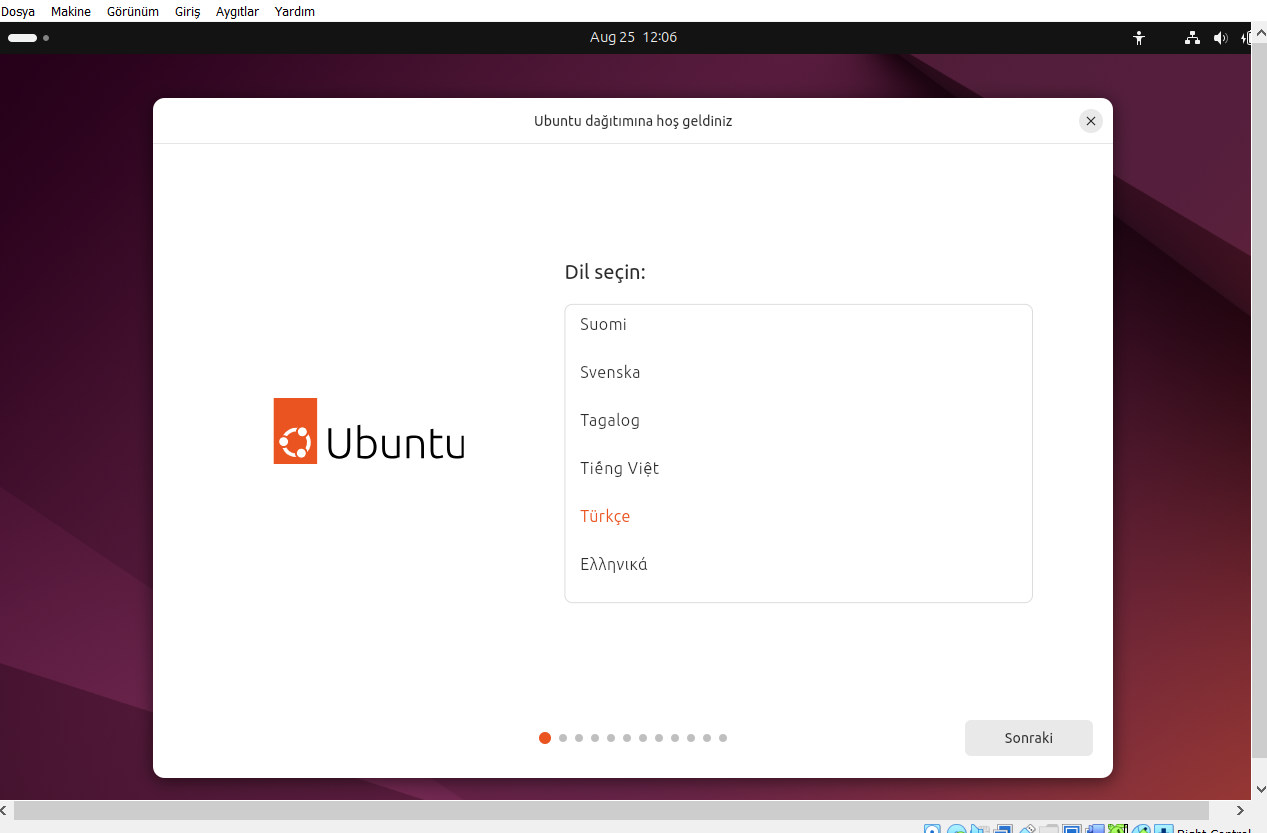This screenshot has width=1267, height=833.
Task: Choose Tagalog as the language
Action: coord(798,420)
